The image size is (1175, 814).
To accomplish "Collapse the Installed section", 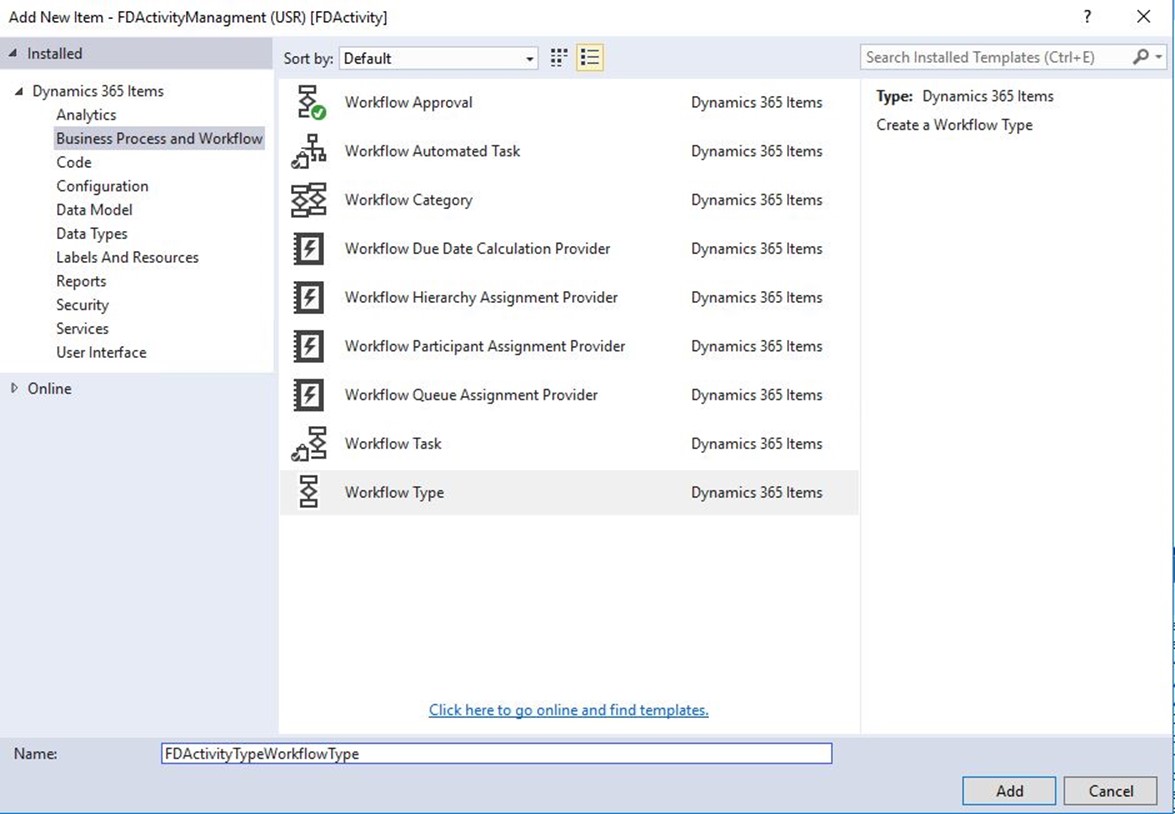I will (x=13, y=53).
